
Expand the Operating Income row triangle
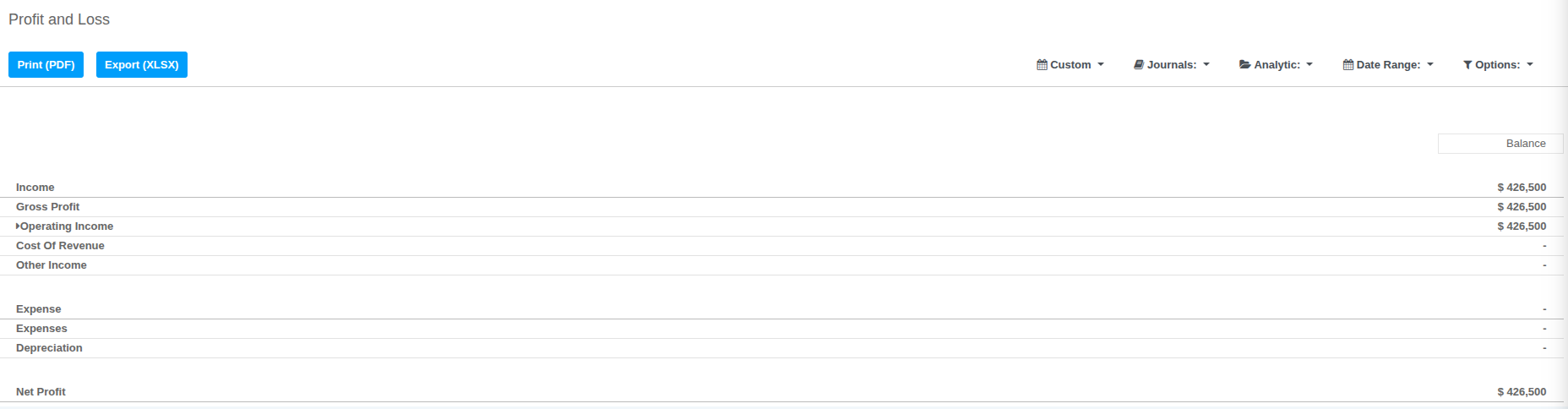18,226
